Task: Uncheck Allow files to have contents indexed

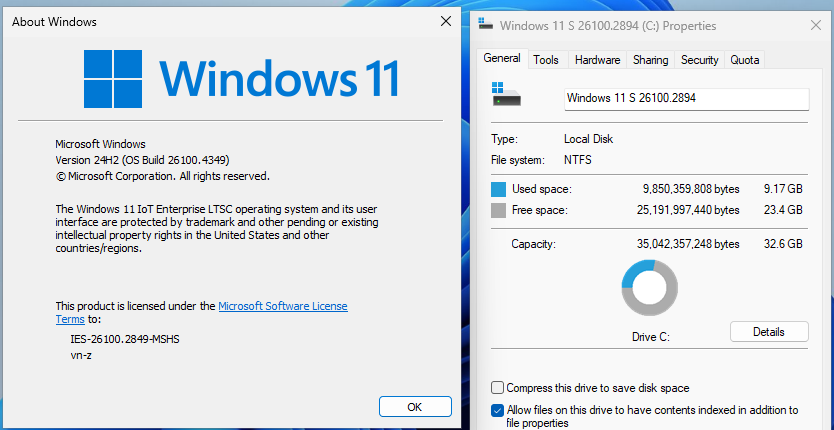Action: (497, 410)
